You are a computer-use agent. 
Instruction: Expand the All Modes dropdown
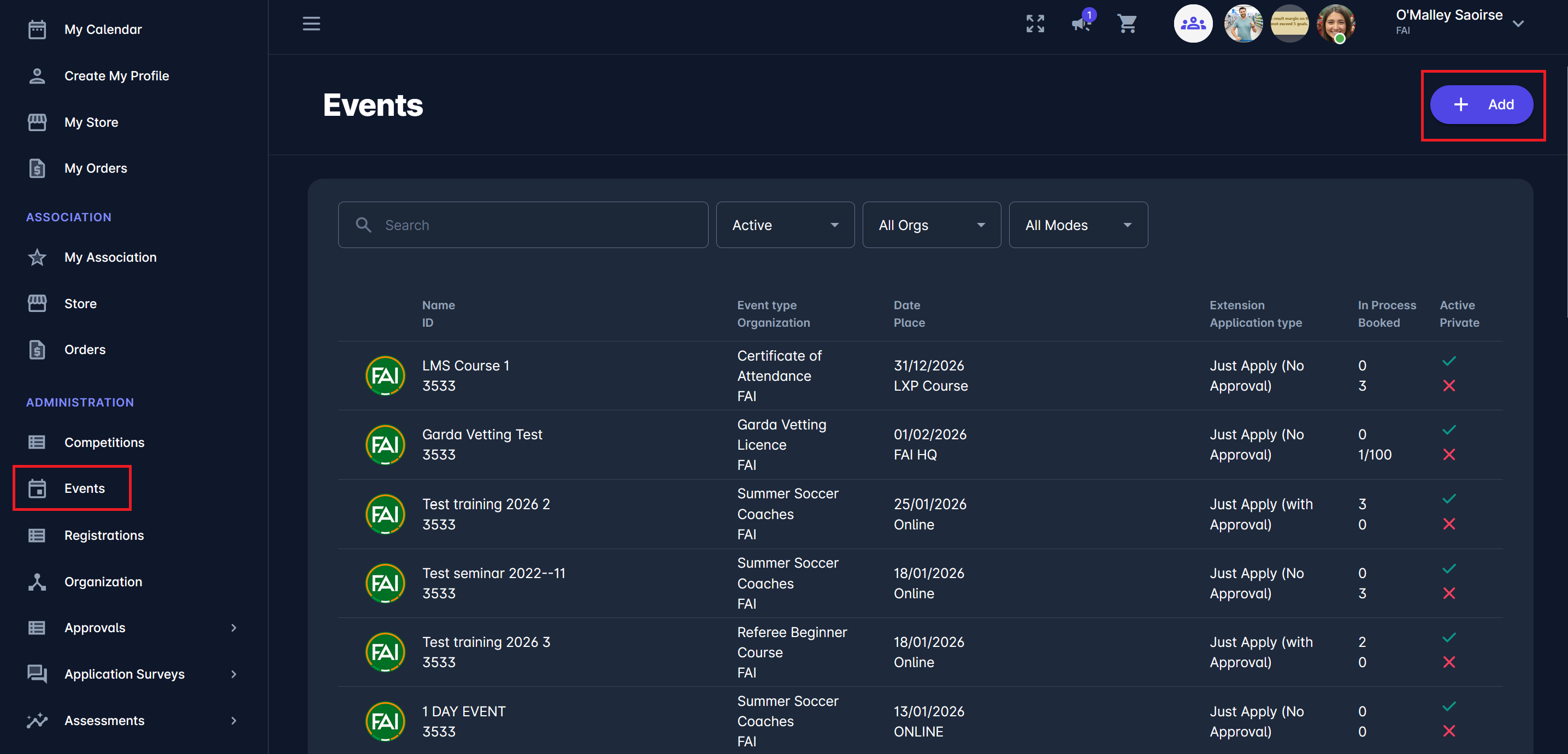click(x=1077, y=225)
